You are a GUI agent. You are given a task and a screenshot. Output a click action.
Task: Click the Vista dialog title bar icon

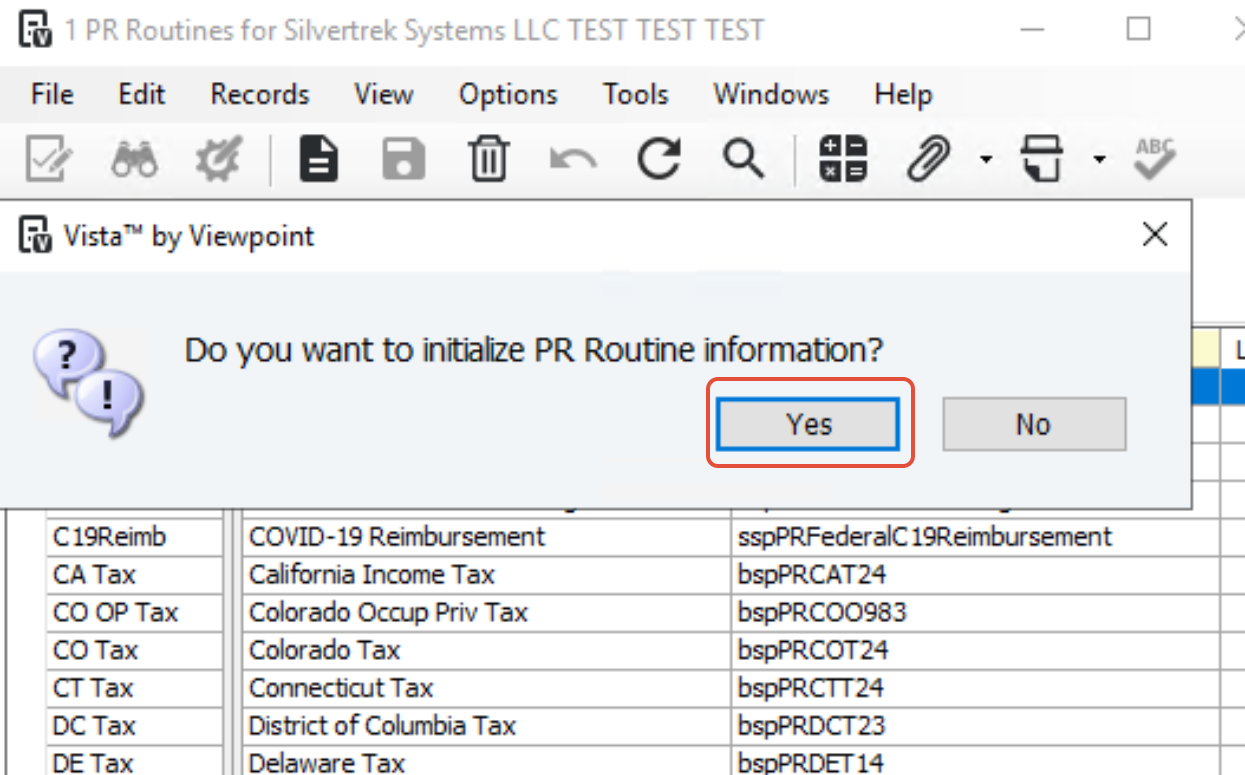(36, 236)
